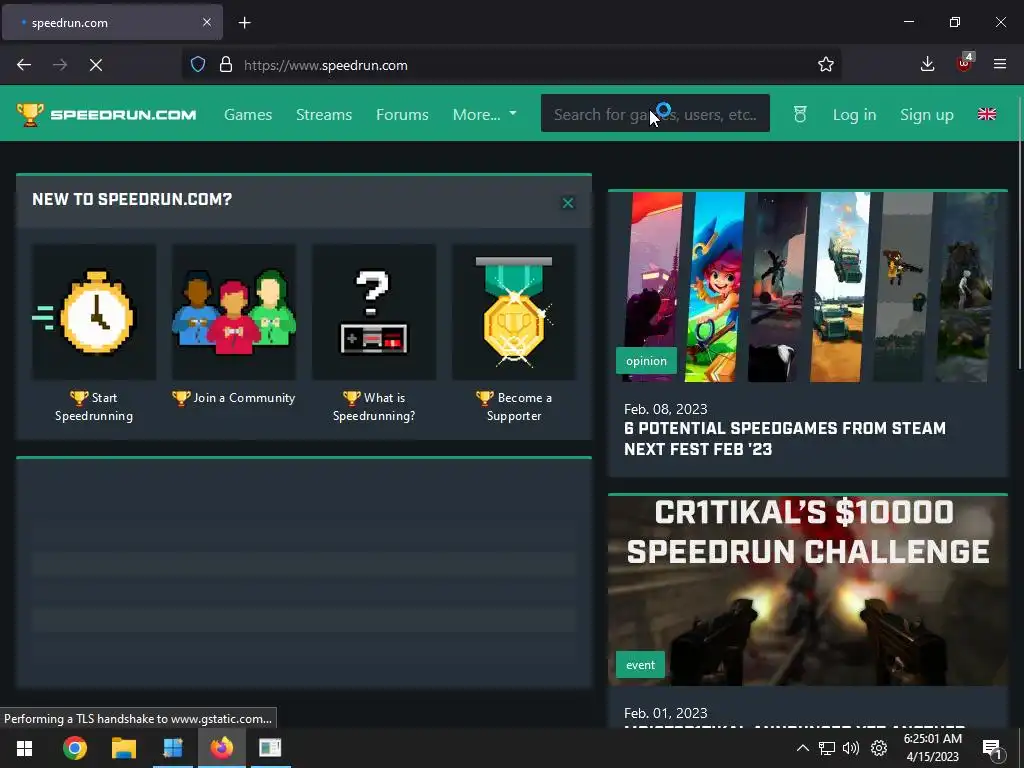Open the taskbar app left of Firefox
This screenshot has width=1024, height=768.
(x=173, y=748)
